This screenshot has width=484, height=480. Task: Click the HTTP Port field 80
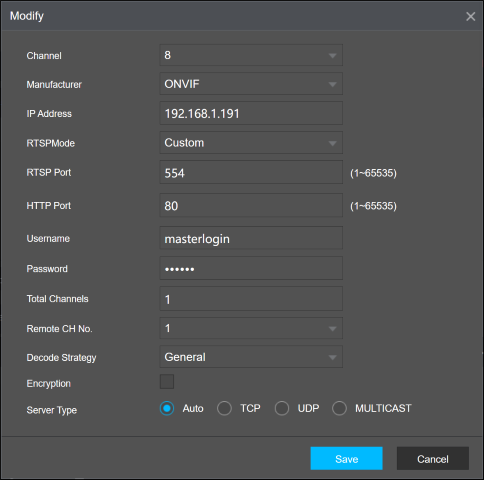[x=251, y=205]
